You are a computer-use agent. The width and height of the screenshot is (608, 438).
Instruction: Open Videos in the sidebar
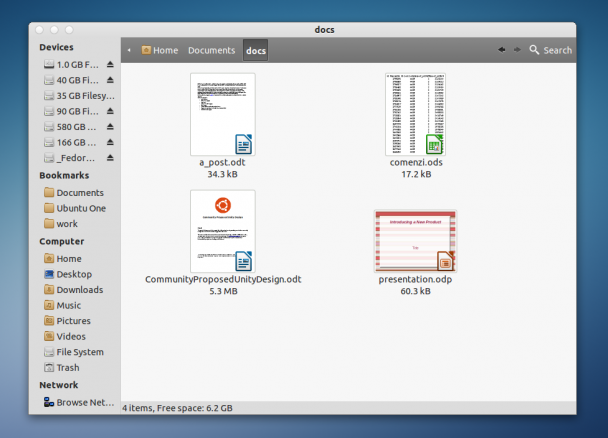(x=65, y=336)
